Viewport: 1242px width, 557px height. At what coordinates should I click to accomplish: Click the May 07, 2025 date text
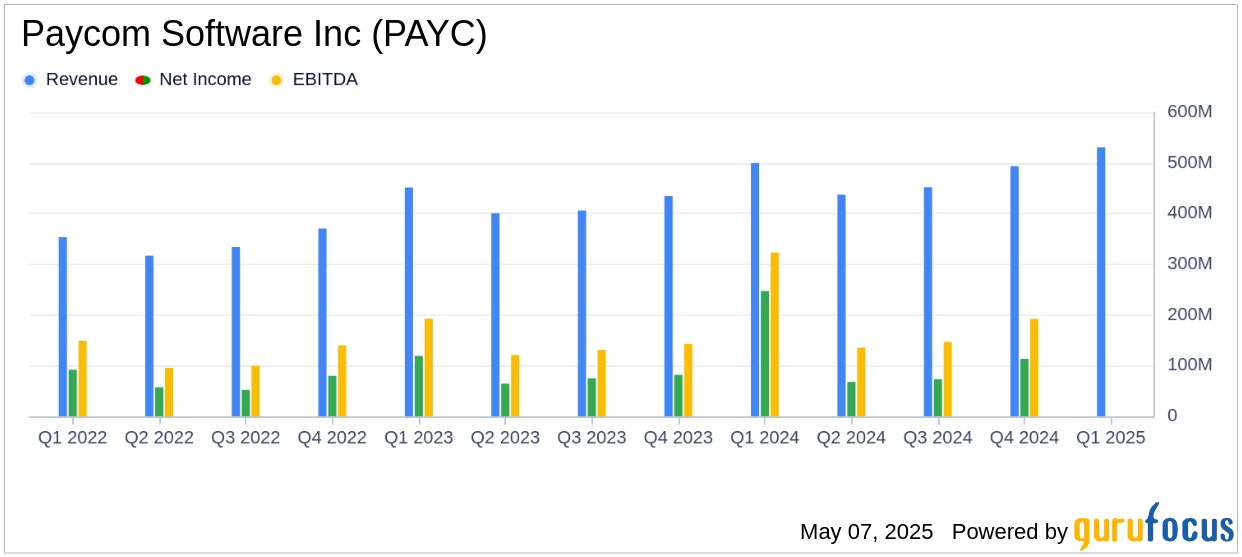[866, 532]
